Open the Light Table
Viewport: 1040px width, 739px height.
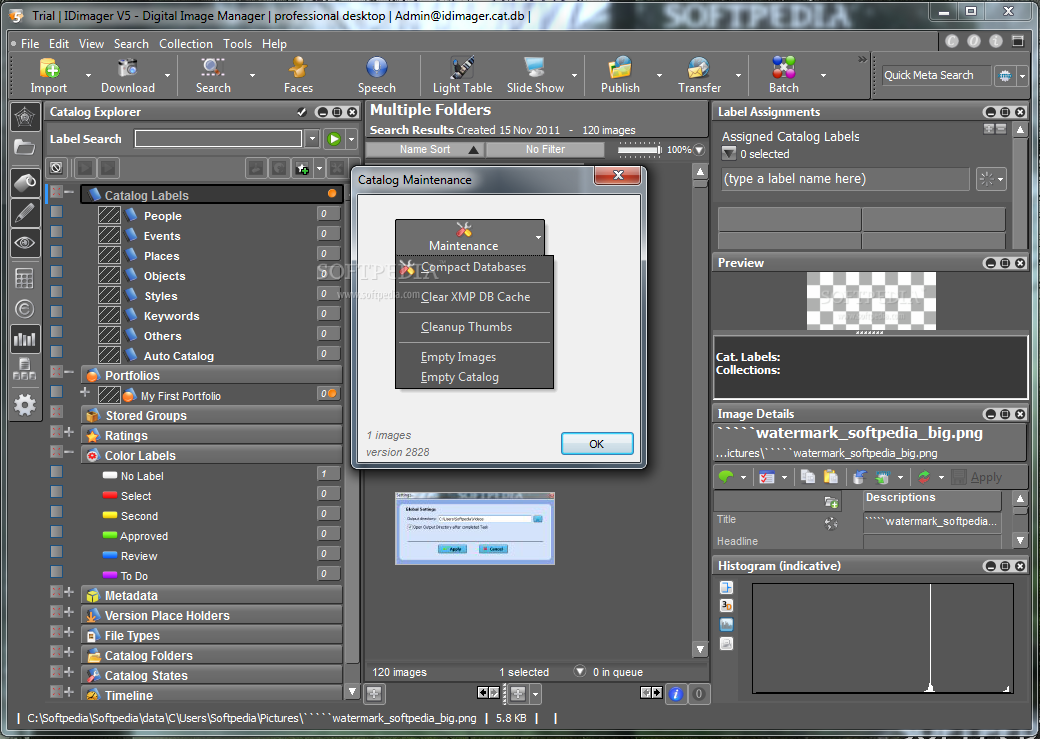(462, 75)
